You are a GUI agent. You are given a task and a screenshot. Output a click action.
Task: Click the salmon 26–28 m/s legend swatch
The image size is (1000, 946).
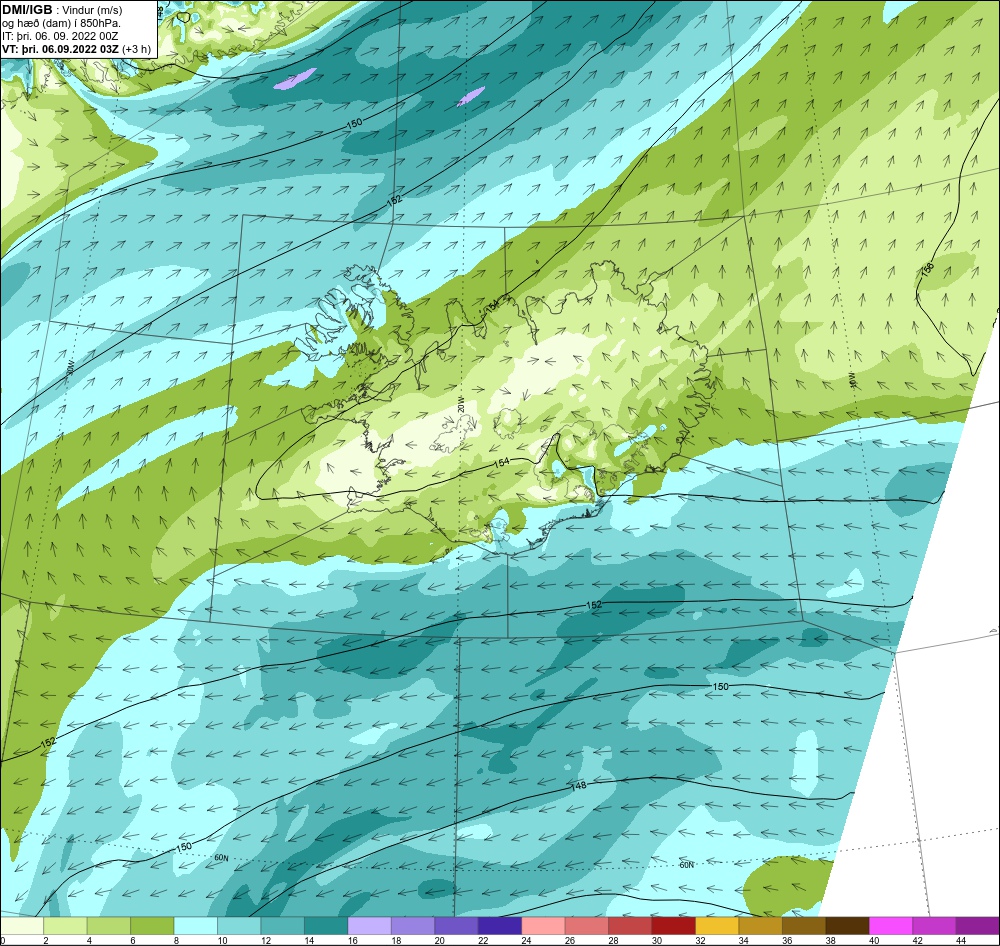pyautogui.click(x=587, y=926)
